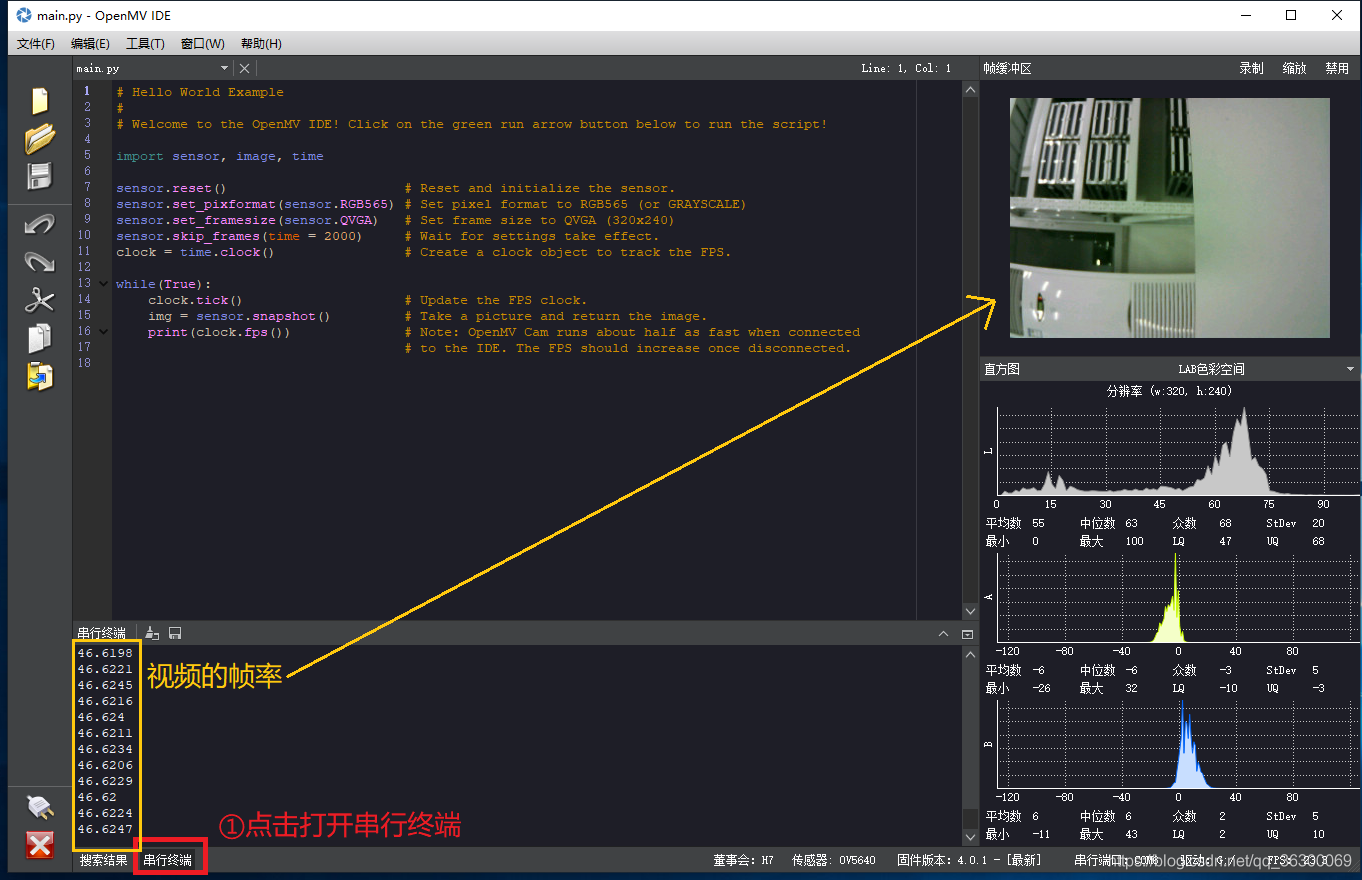Click the 缩放 zoom button
Viewport: 1362px width, 880px height.
[x=1294, y=69]
